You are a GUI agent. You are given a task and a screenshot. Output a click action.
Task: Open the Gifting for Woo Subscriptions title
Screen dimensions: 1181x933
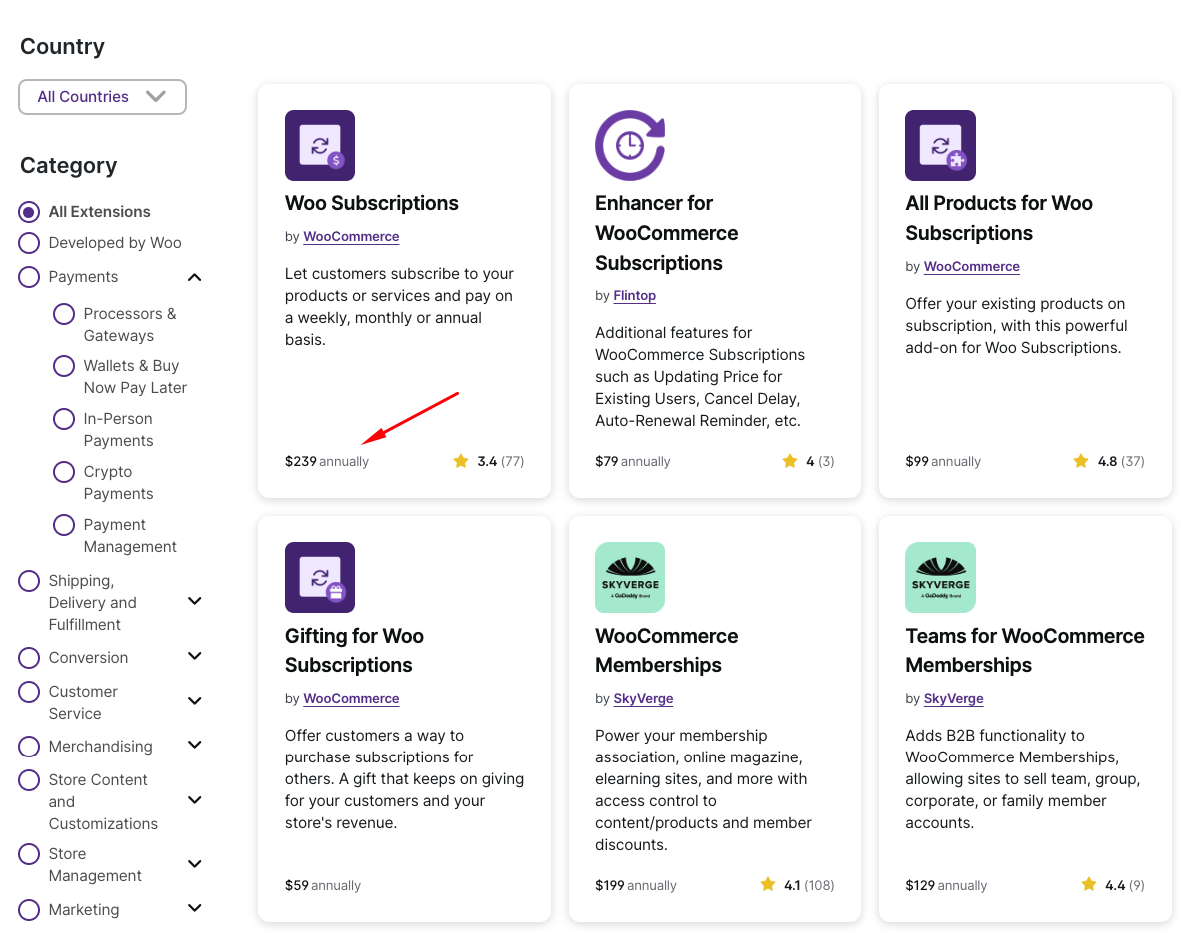(x=354, y=650)
